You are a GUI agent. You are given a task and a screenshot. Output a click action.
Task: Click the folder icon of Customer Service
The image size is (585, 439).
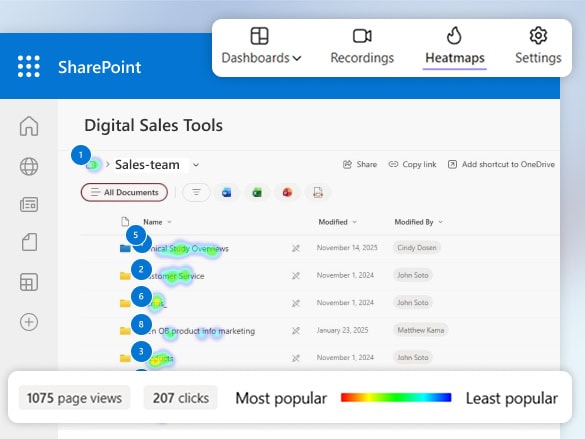(125, 276)
